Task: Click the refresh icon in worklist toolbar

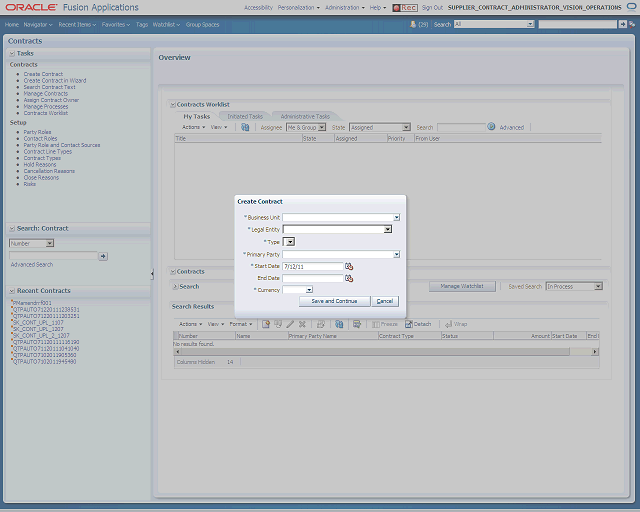Action: pos(245,127)
